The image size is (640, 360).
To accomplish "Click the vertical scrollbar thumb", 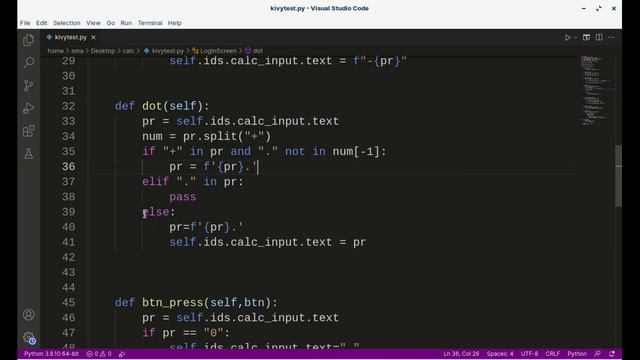I will click(618, 176).
